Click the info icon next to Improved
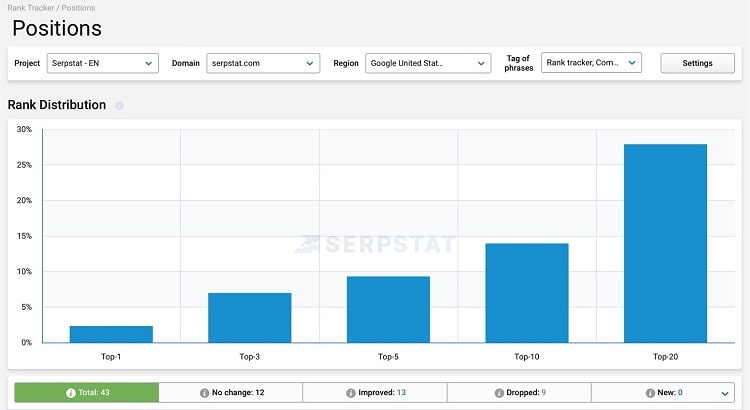750x410 pixels. tap(351, 392)
